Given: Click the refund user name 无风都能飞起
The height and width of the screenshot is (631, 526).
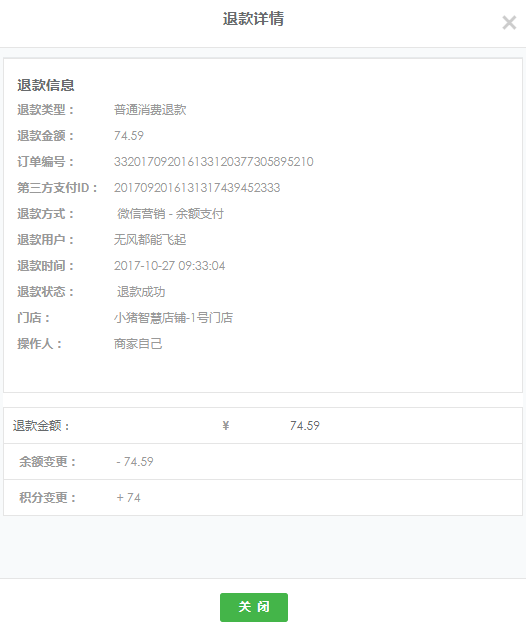Looking at the screenshot, I should click(x=150, y=240).
